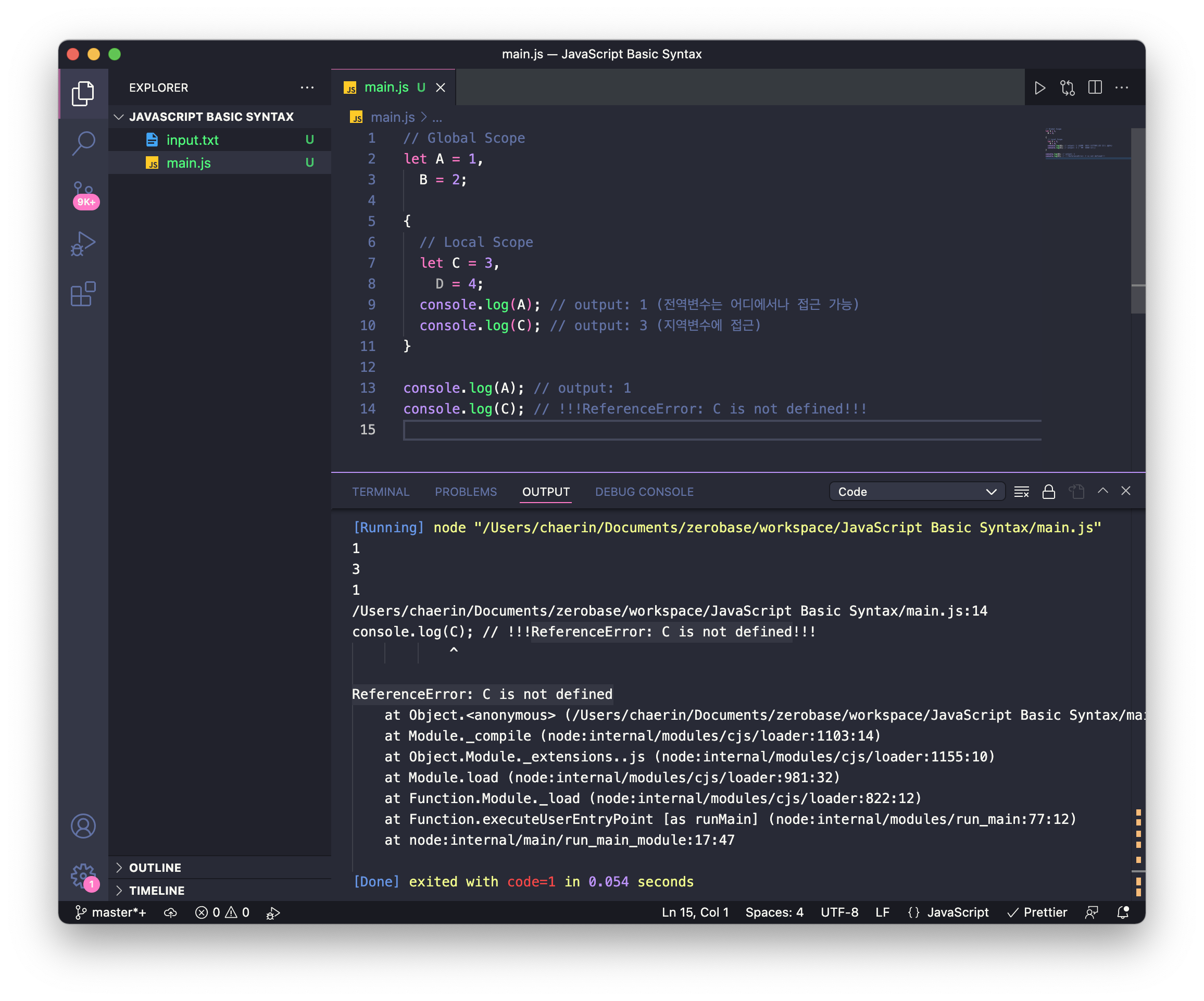This screenshot has width=1204, height=1001.
Task: Open the Search view in activity bar
Action: pos(84,143)
